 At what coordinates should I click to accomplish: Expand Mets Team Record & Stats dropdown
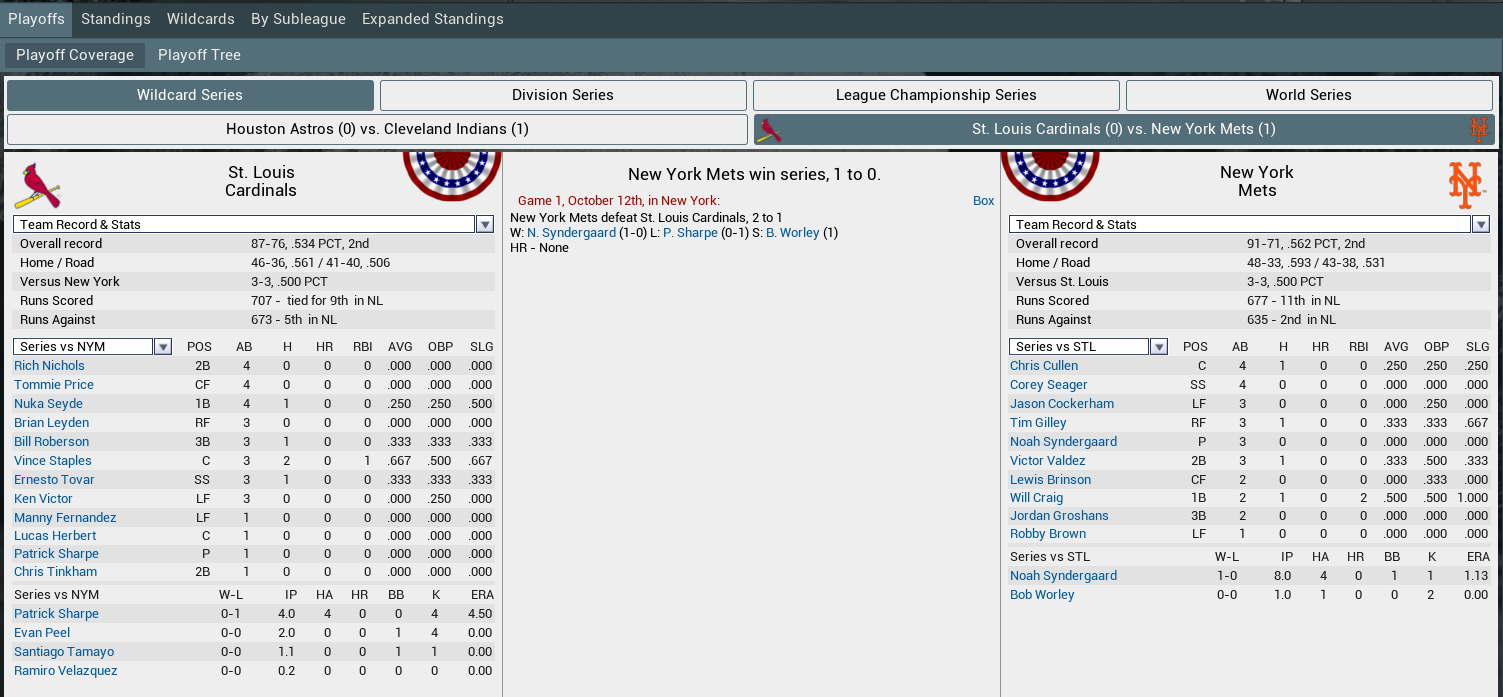click(1480, 225)
